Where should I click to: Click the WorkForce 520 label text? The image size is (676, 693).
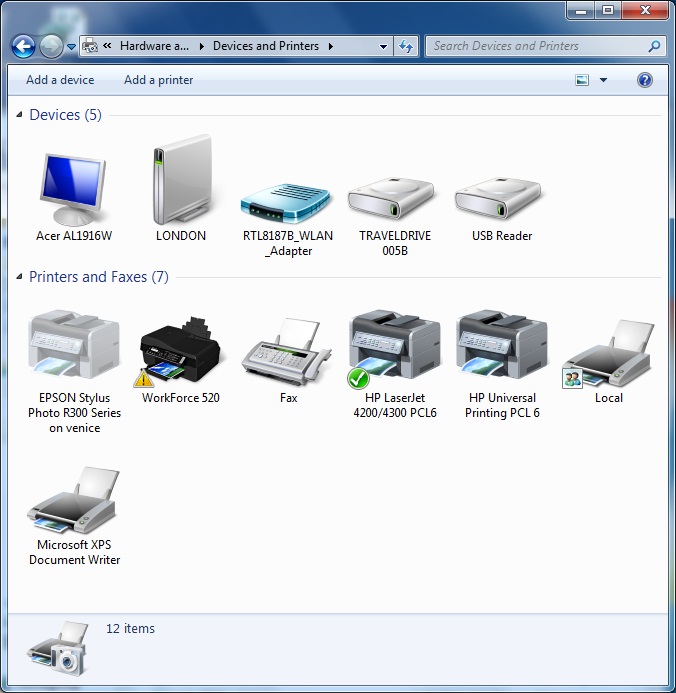point(181,398)
